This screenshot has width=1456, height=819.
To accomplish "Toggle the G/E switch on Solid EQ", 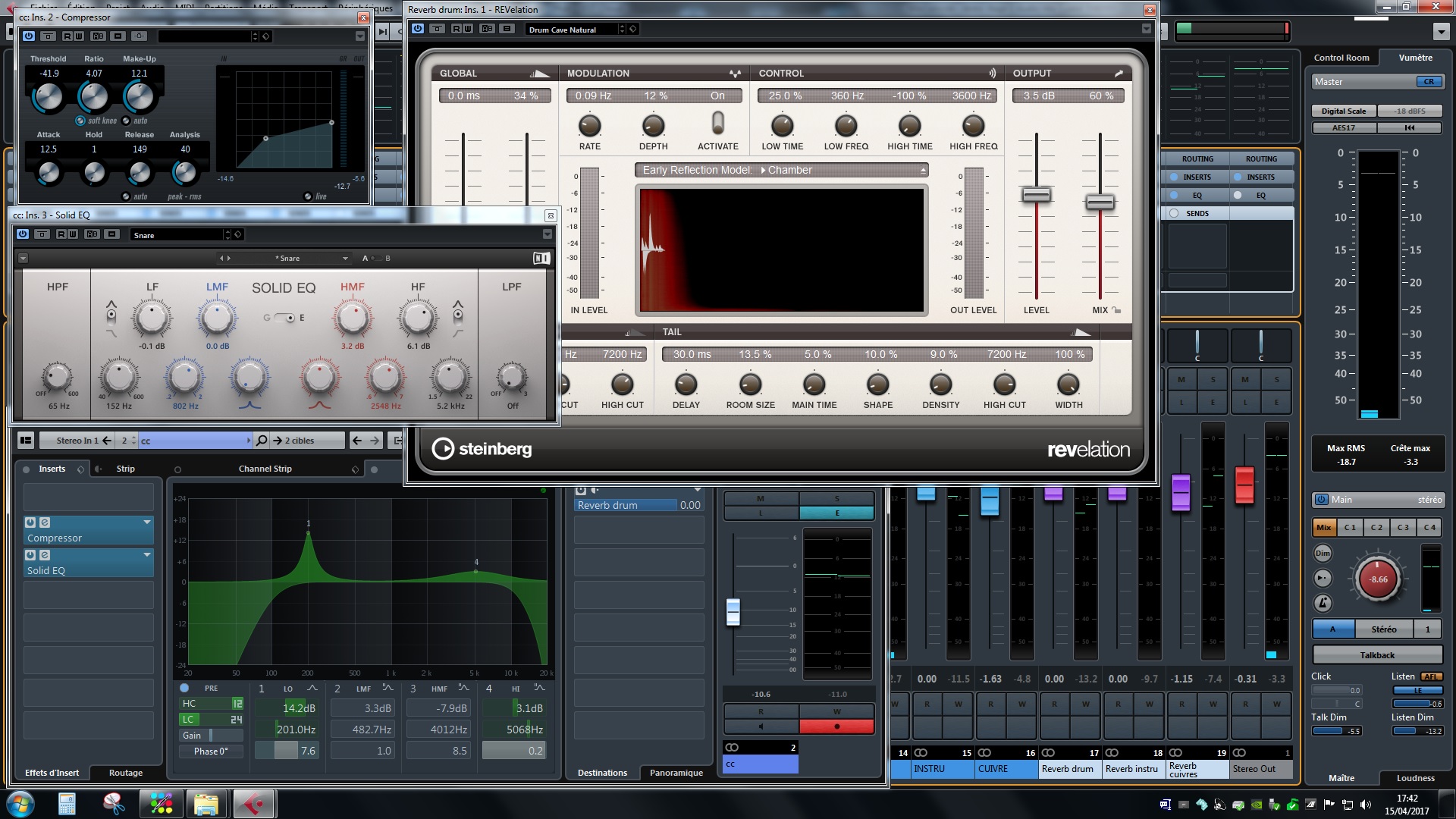I will pos(284,318).
